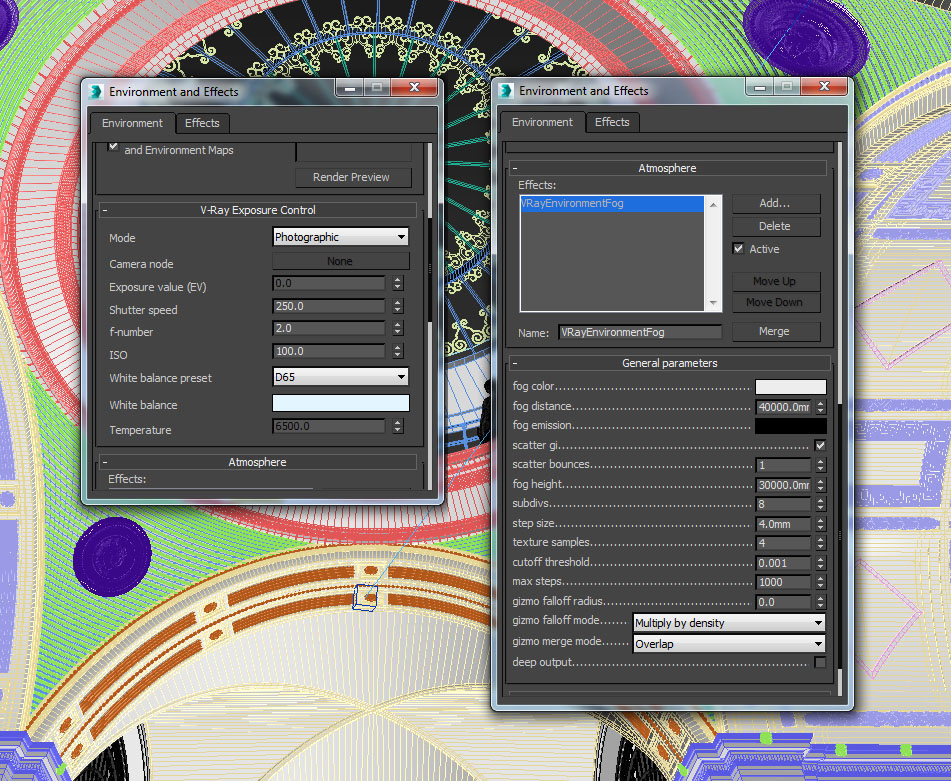Click the Camera node None button
The image size is (951, 781).
[x=340, y=261]
